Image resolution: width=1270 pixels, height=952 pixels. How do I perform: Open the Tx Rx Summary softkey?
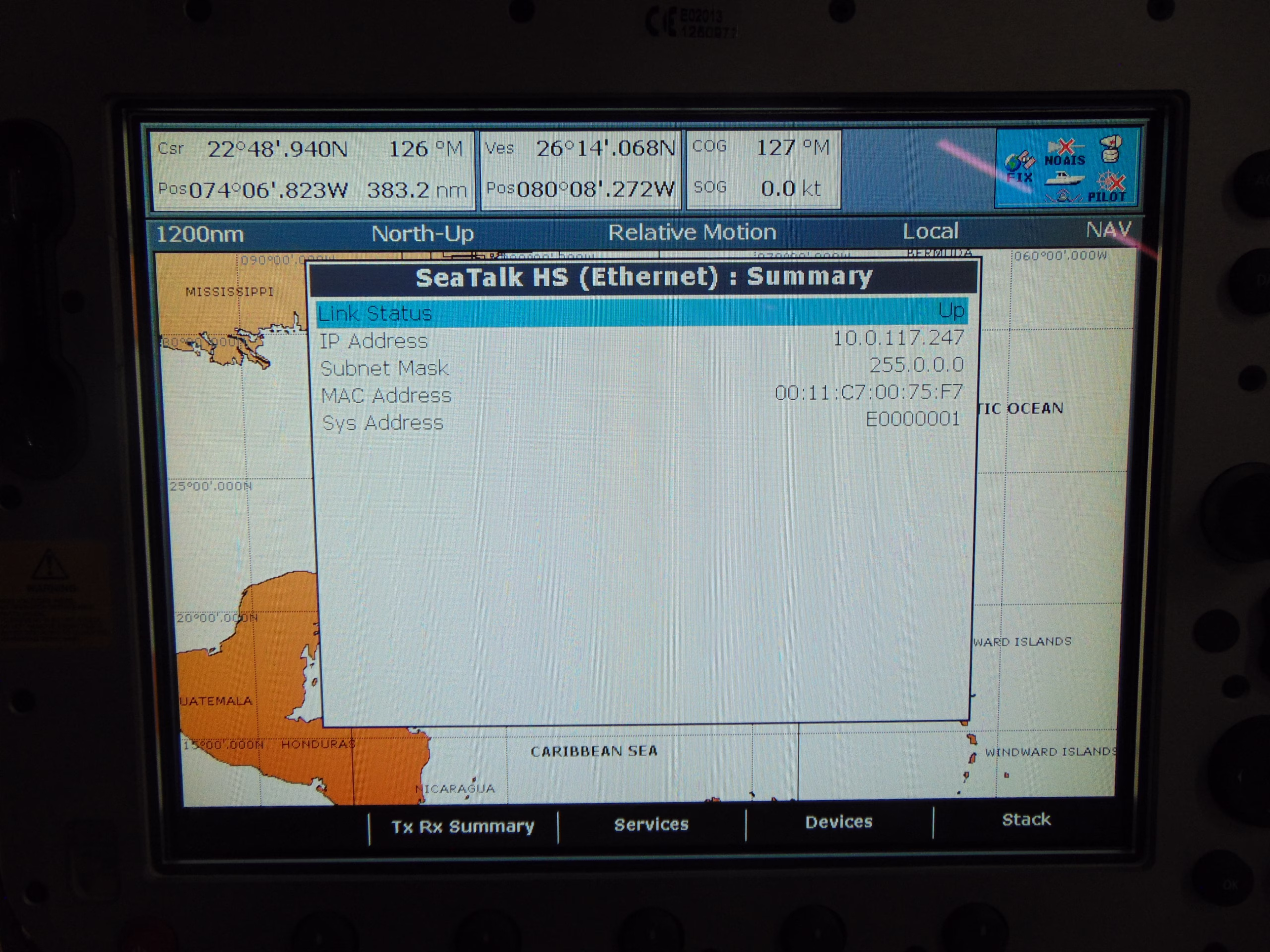coord(463,827)
